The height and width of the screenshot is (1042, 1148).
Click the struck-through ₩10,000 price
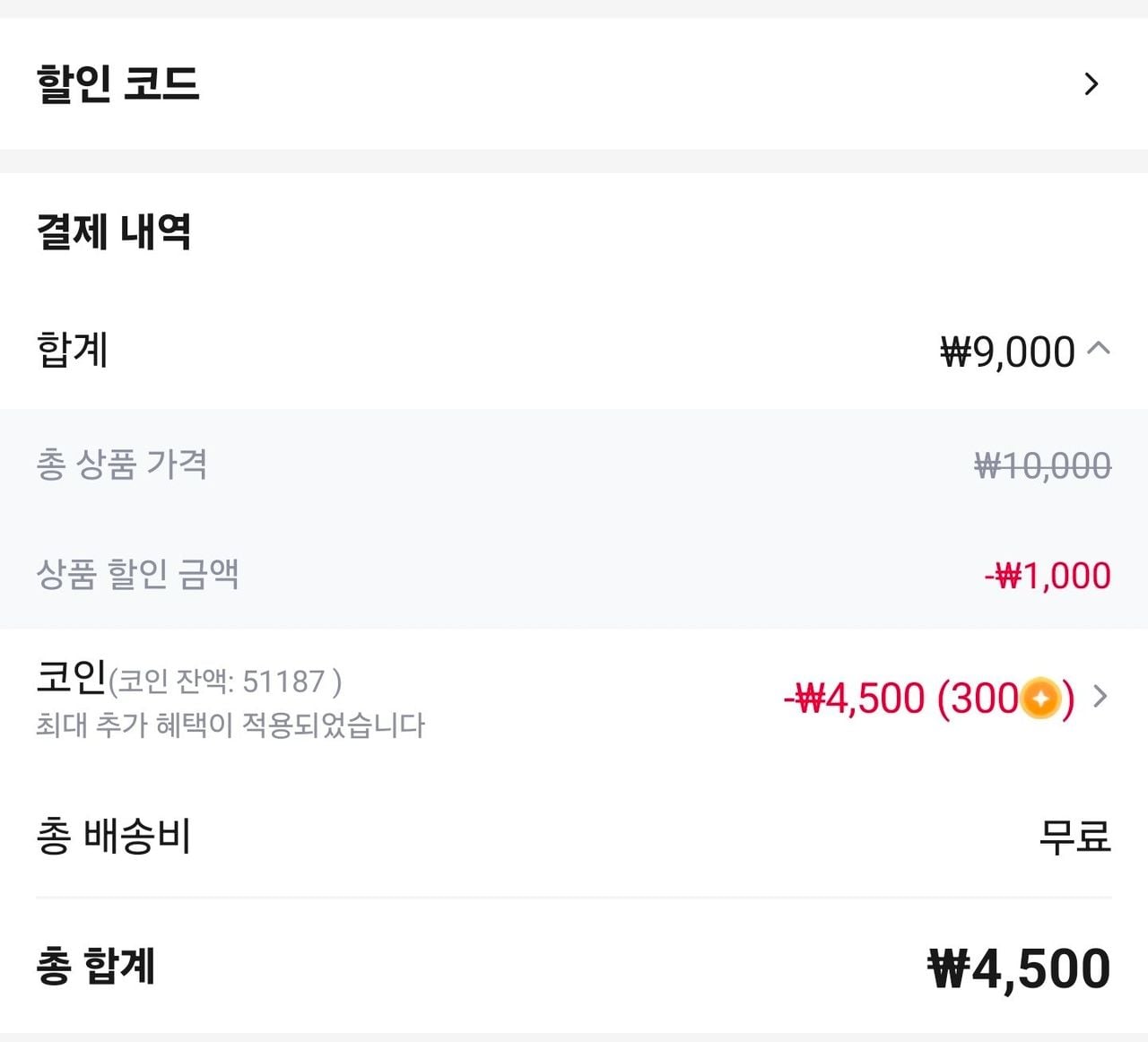pos(1042,465)
